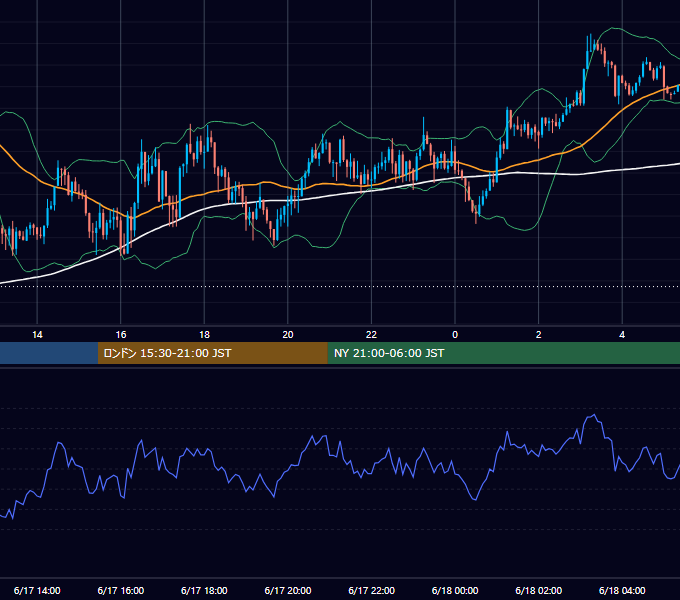Click the 6/17 14:00 date label
The height and width of the screenshot is (600, 680).
(x=37, y=590)
